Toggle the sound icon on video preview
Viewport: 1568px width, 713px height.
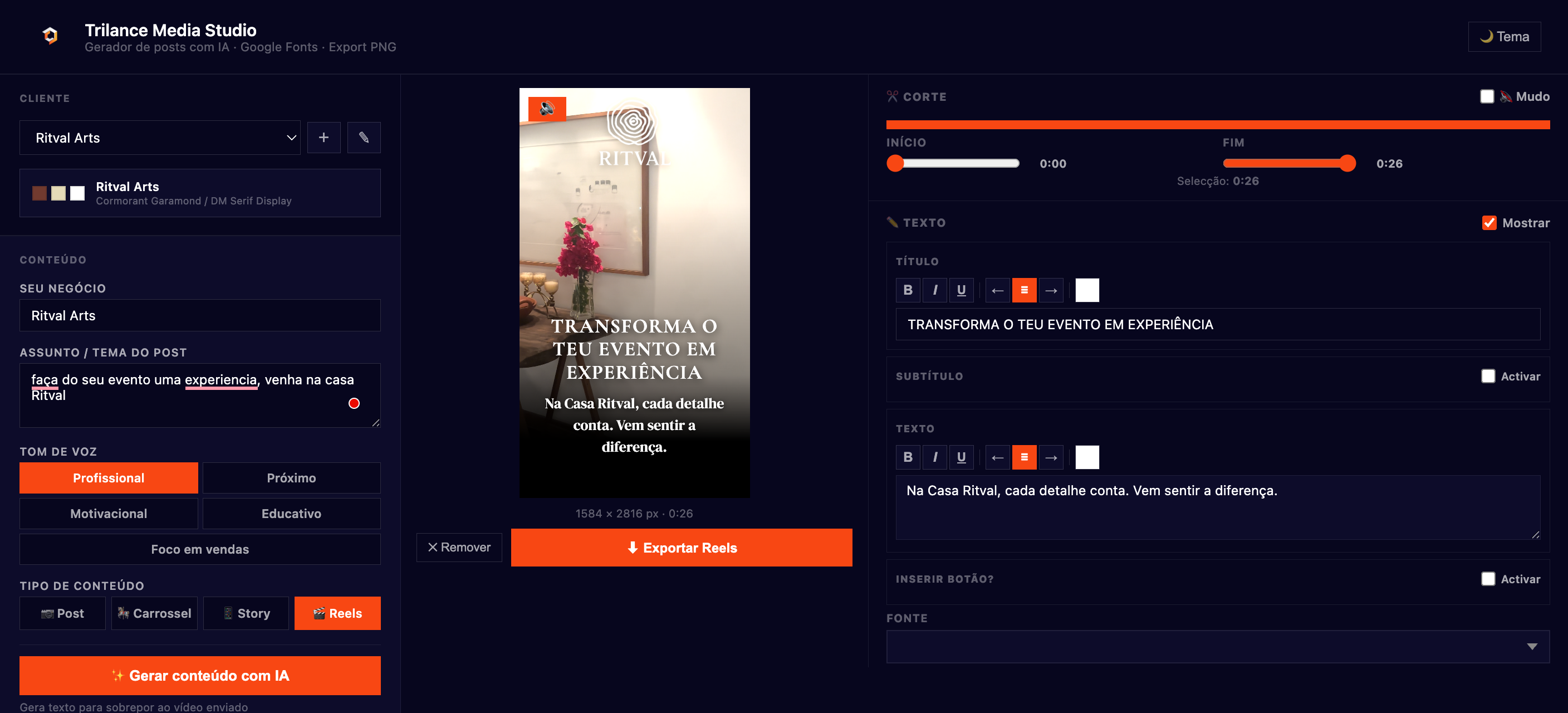(x=547, y=109)
